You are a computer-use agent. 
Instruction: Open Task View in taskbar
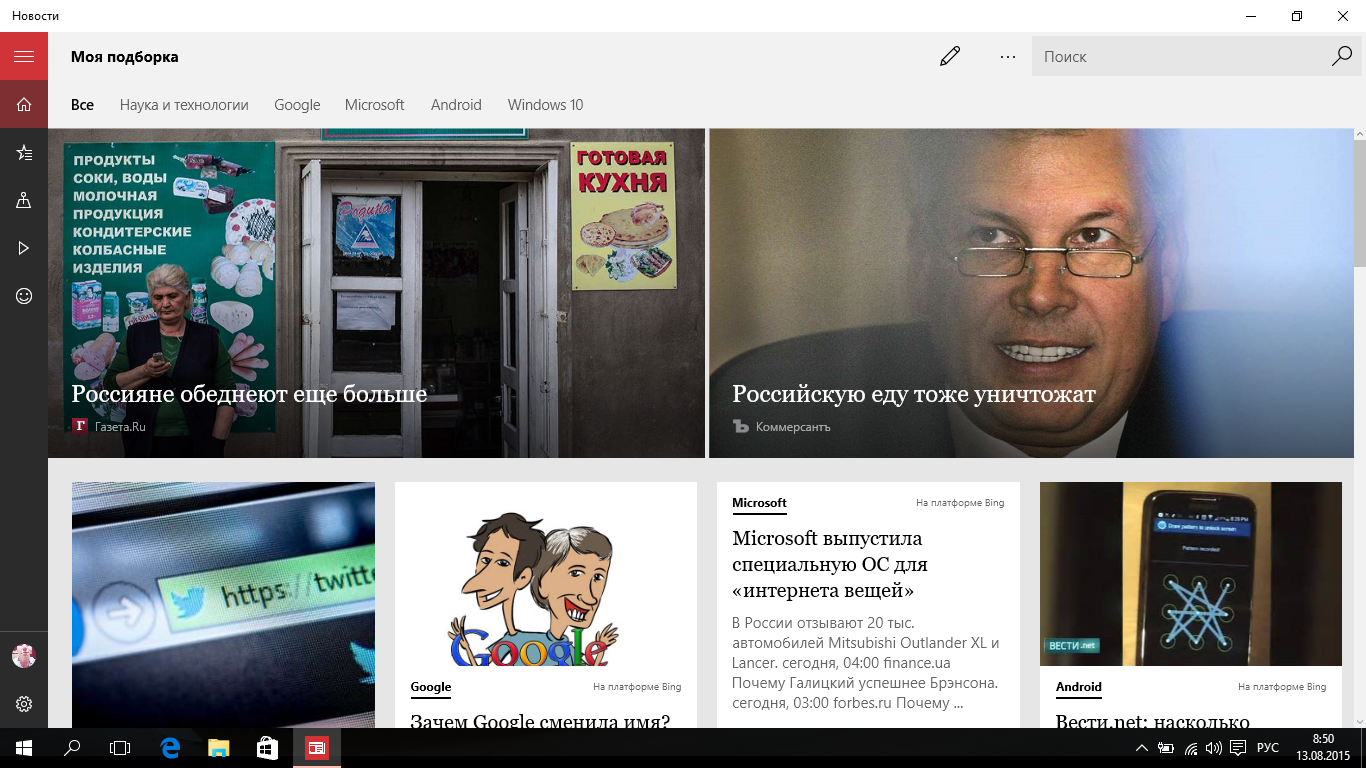pos(120,748)
